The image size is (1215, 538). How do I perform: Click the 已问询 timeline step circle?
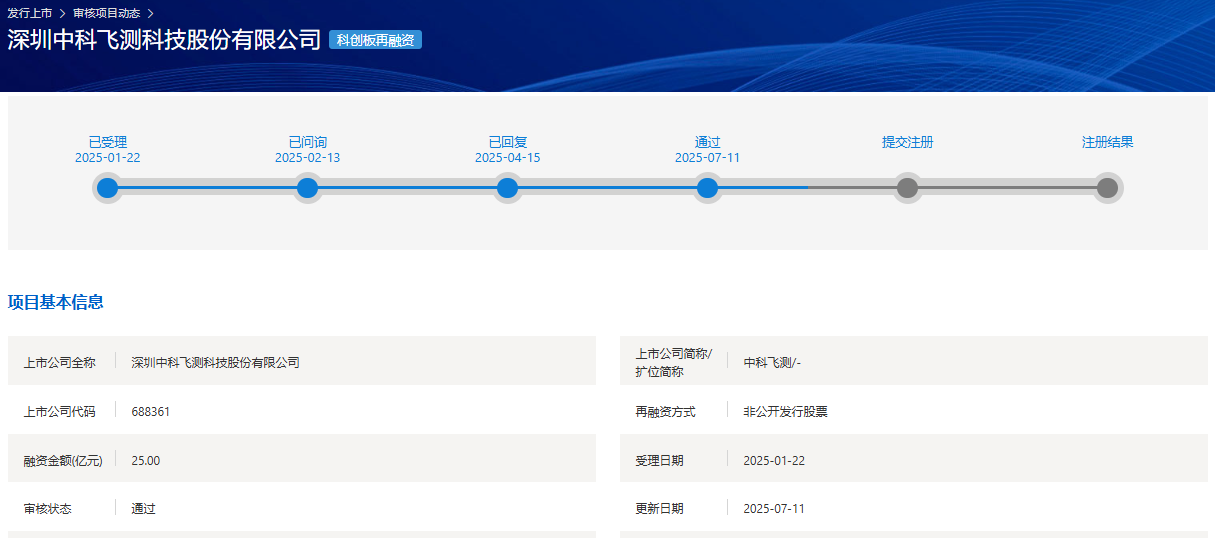pos(308,188)
